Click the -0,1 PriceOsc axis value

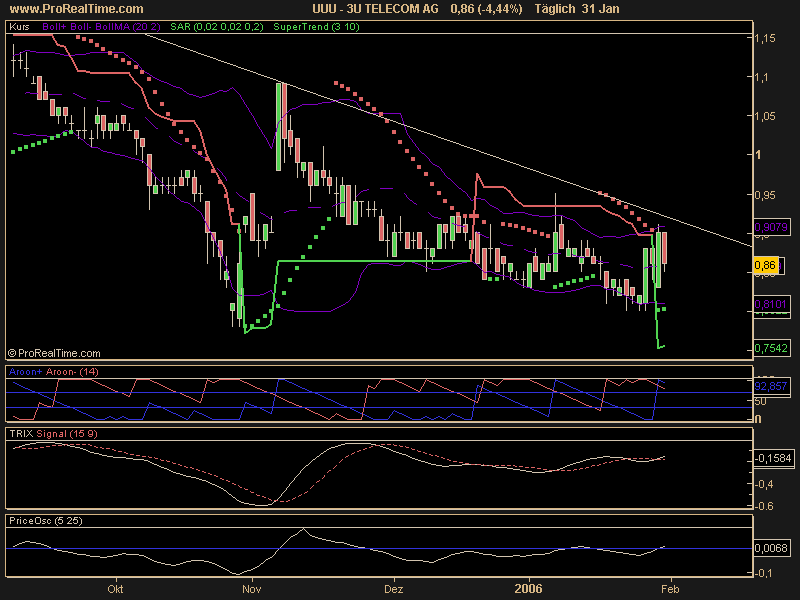(x=764, y=573)
